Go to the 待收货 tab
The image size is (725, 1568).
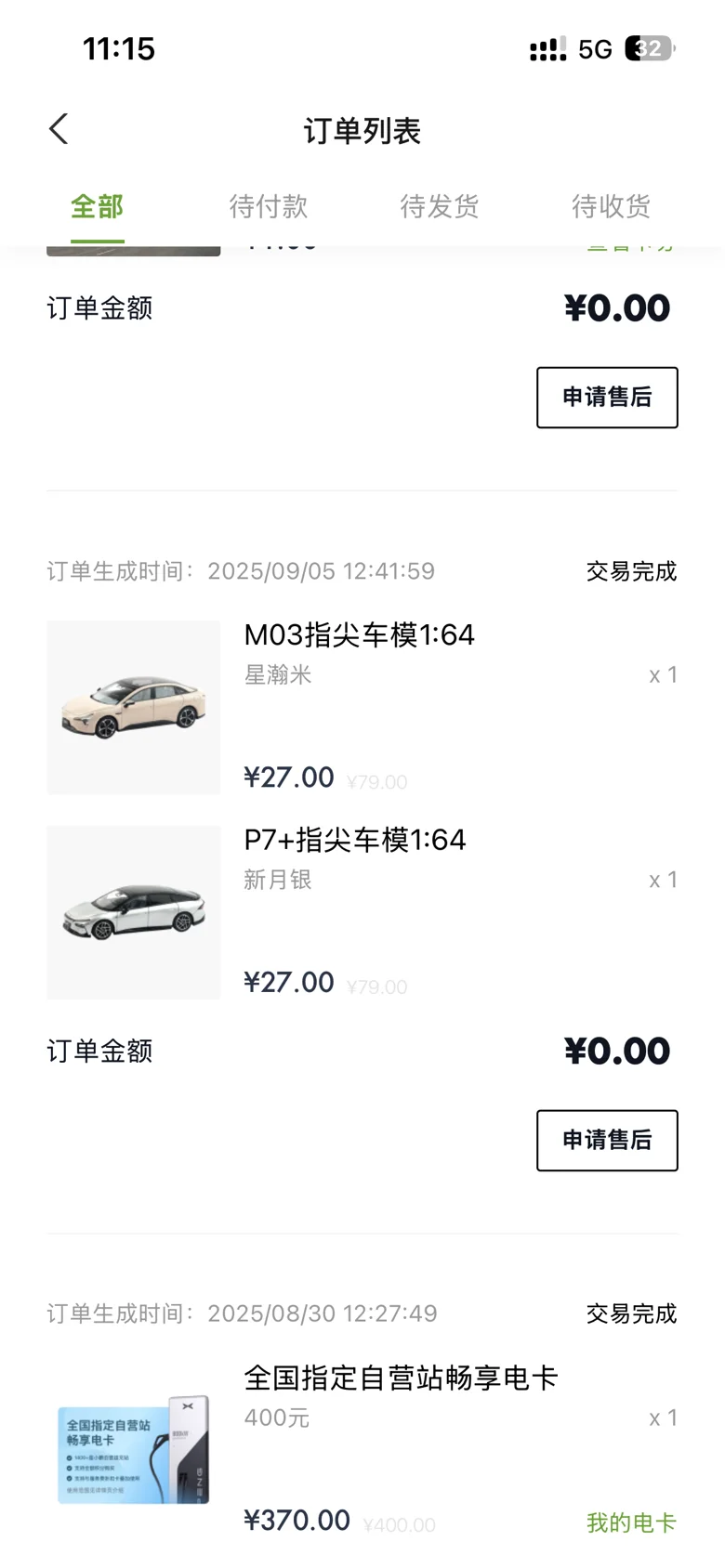(611, 206)
